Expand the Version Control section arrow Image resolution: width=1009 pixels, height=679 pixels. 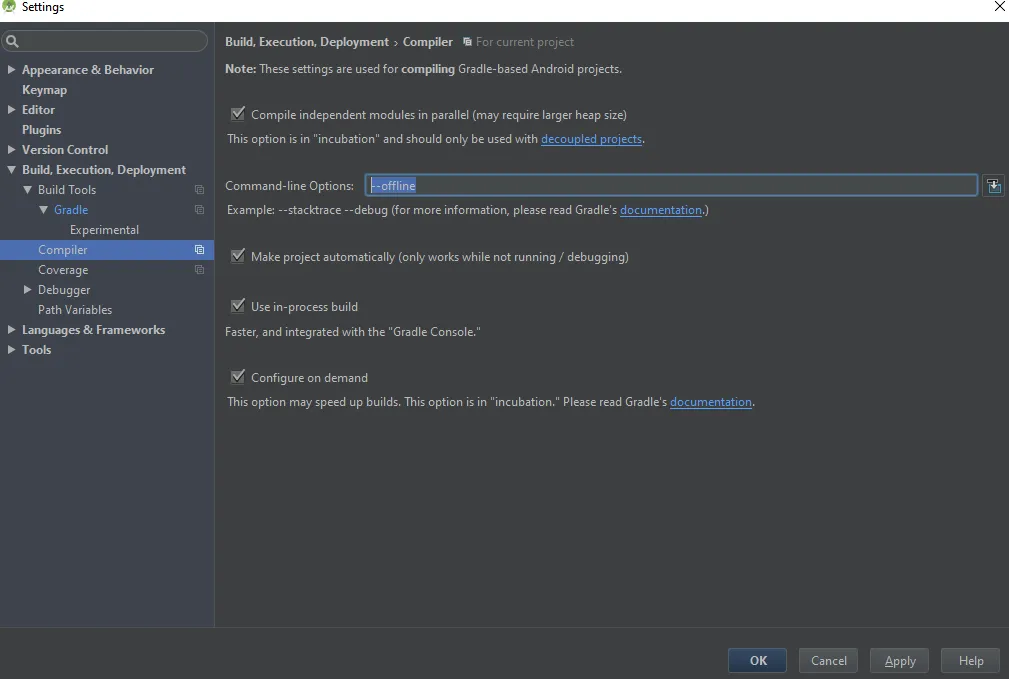(x=11, y=149)
